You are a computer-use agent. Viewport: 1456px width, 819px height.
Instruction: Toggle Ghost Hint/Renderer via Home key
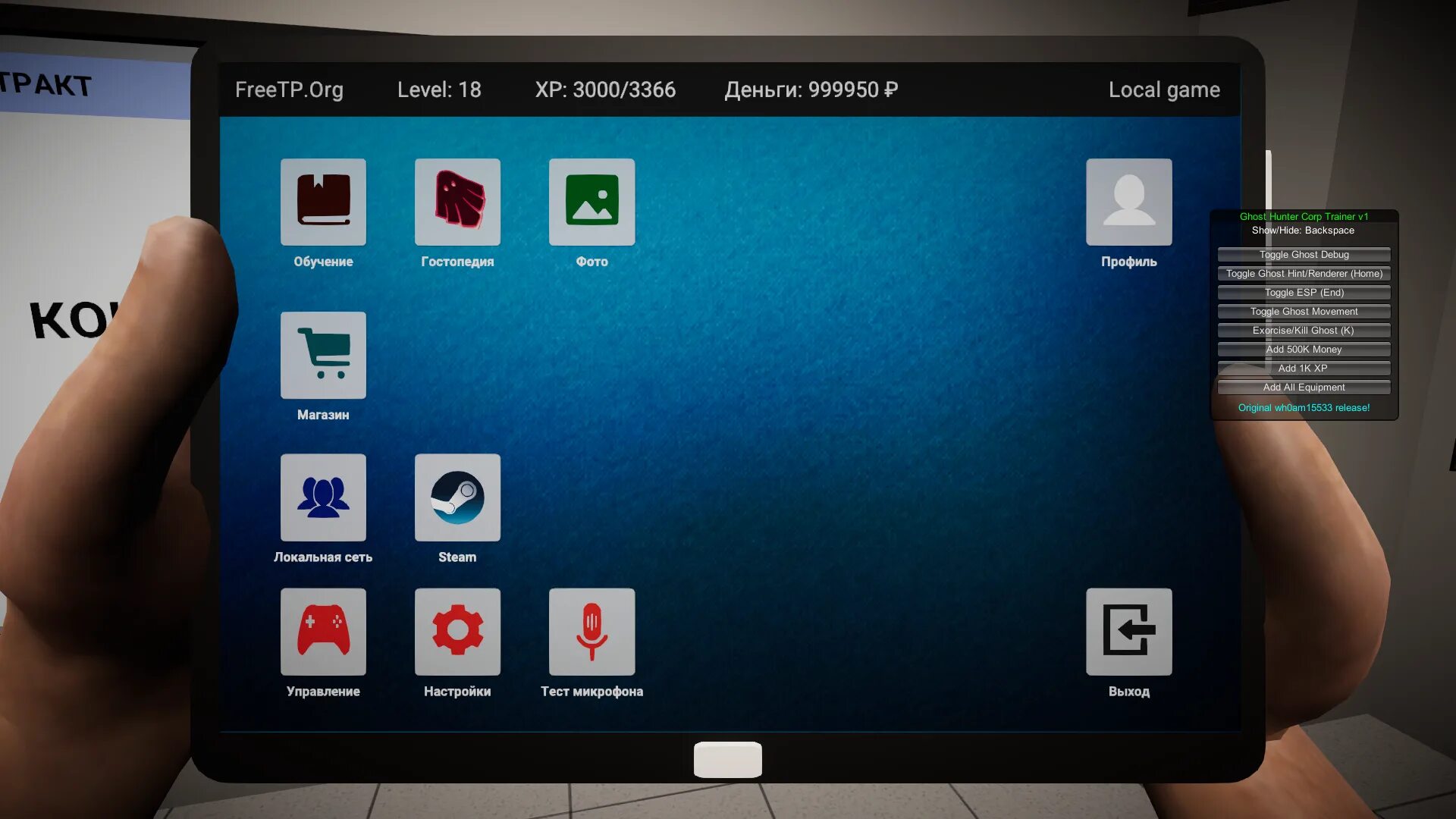(1304, 273)
